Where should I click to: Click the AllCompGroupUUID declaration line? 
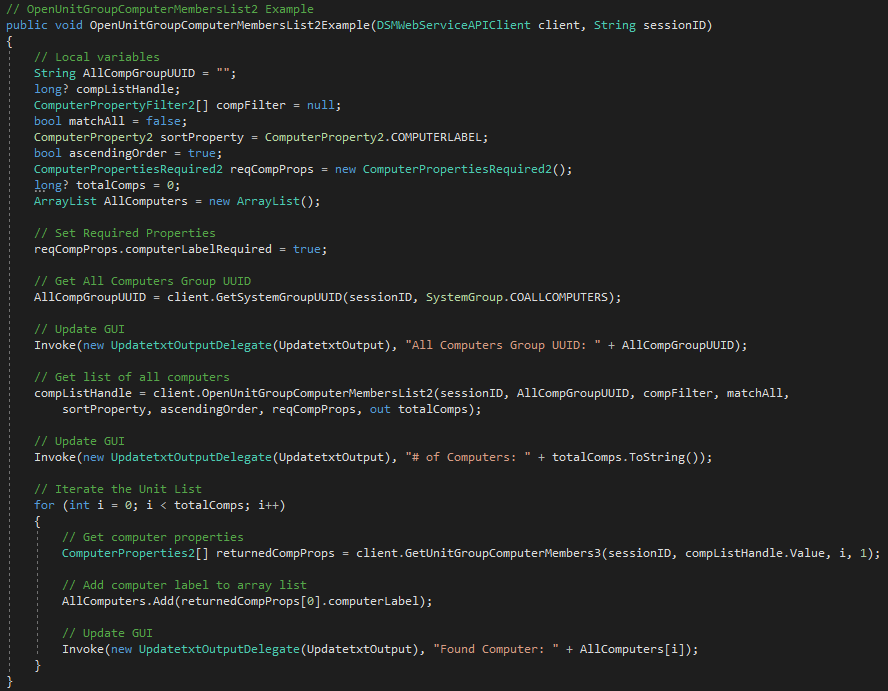tap(135, 73)
